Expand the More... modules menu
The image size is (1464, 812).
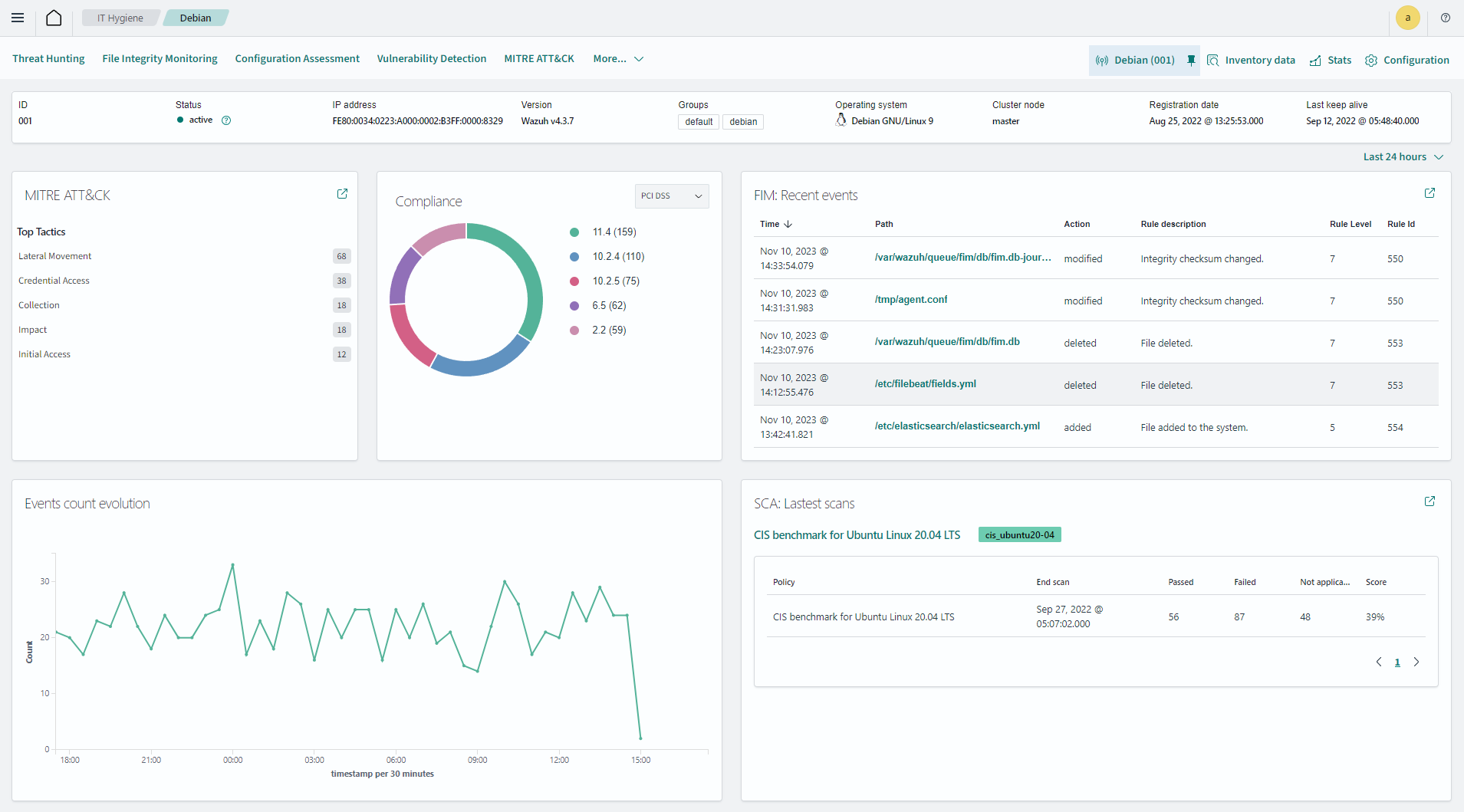pyautogui.click(x=618, y=58)
